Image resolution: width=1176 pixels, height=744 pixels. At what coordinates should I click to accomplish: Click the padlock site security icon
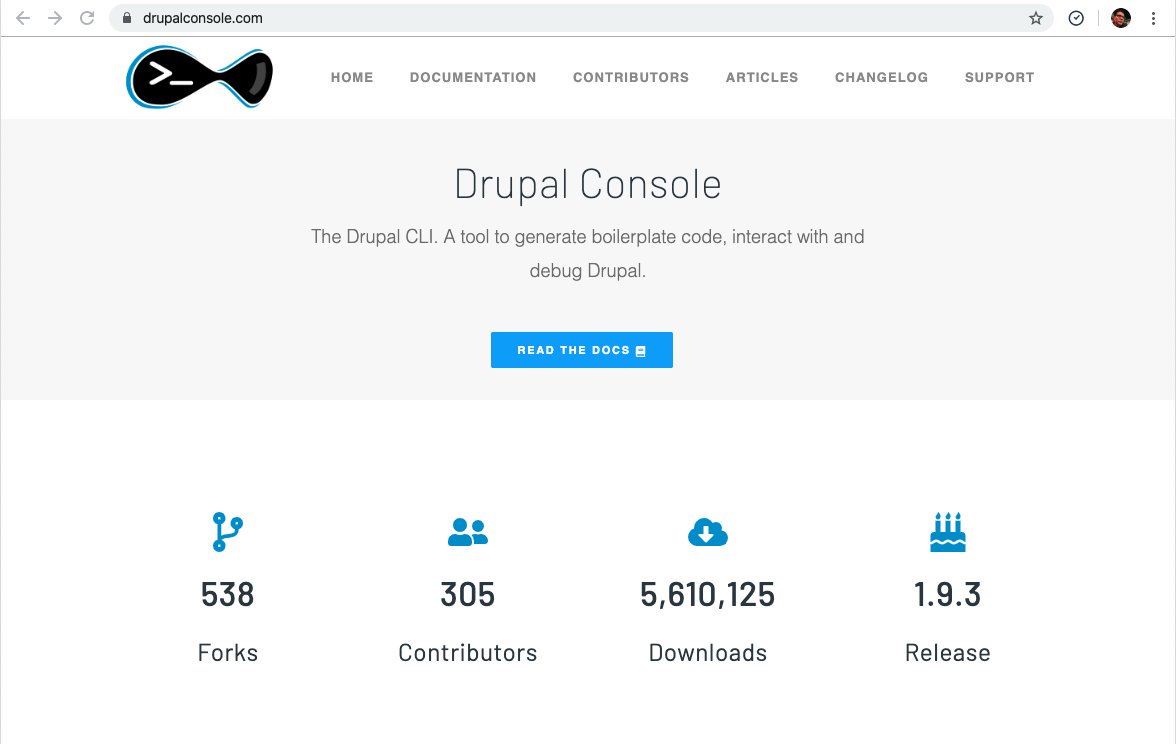[x=127, y=18]
